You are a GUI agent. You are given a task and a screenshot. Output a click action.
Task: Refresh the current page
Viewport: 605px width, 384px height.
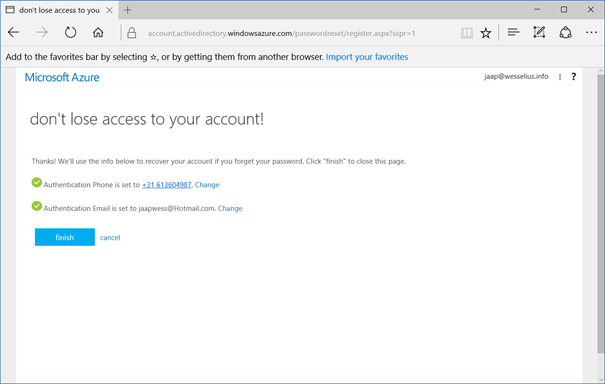coord(70,32)
